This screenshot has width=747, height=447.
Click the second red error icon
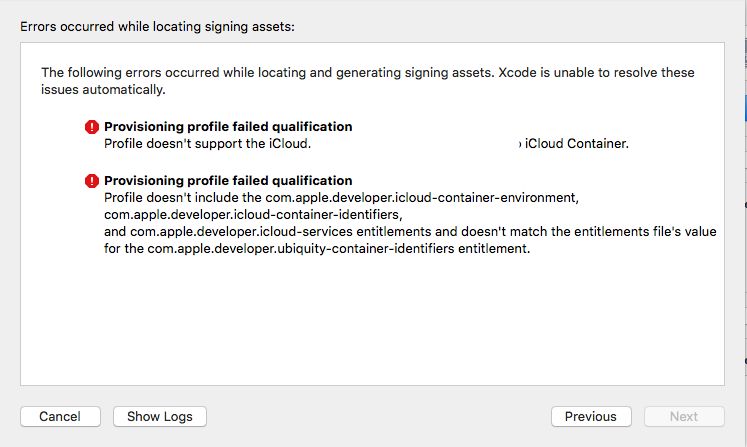point(92,181)
